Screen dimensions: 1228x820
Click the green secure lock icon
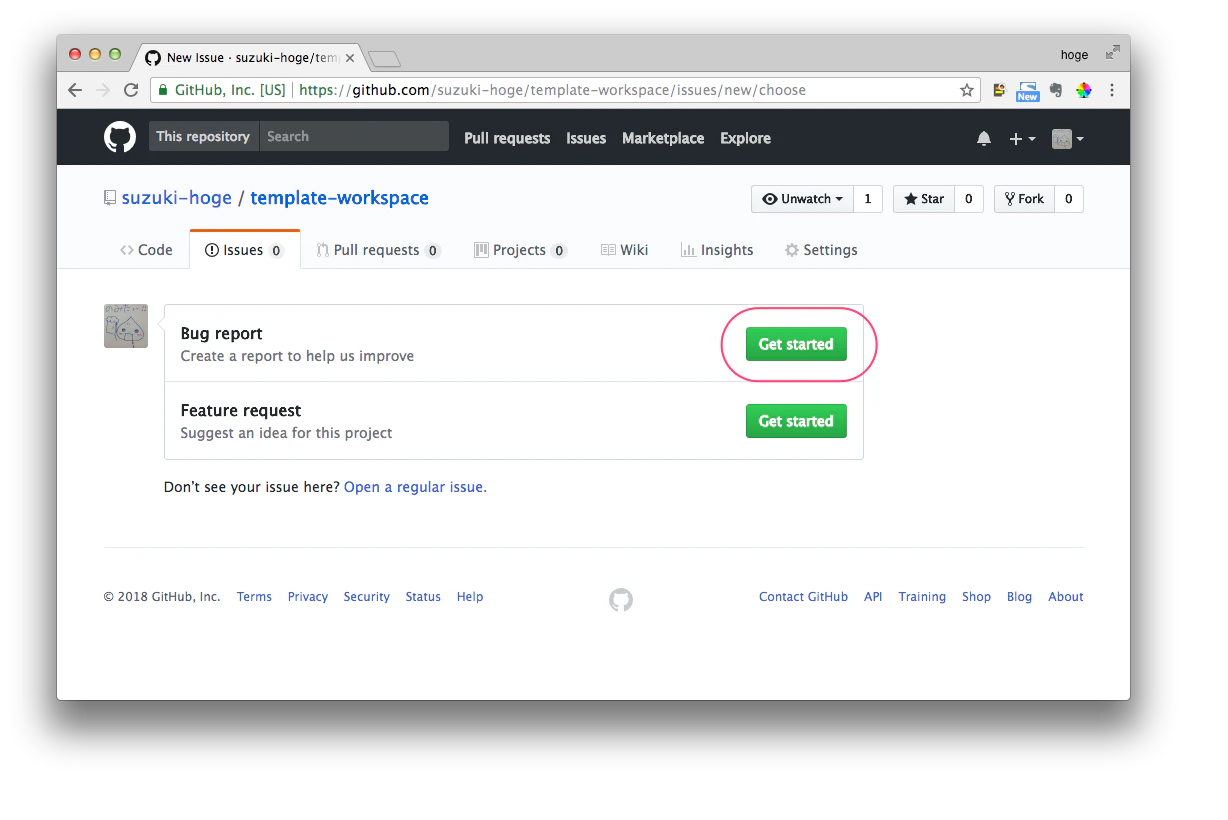pos(163,90)
